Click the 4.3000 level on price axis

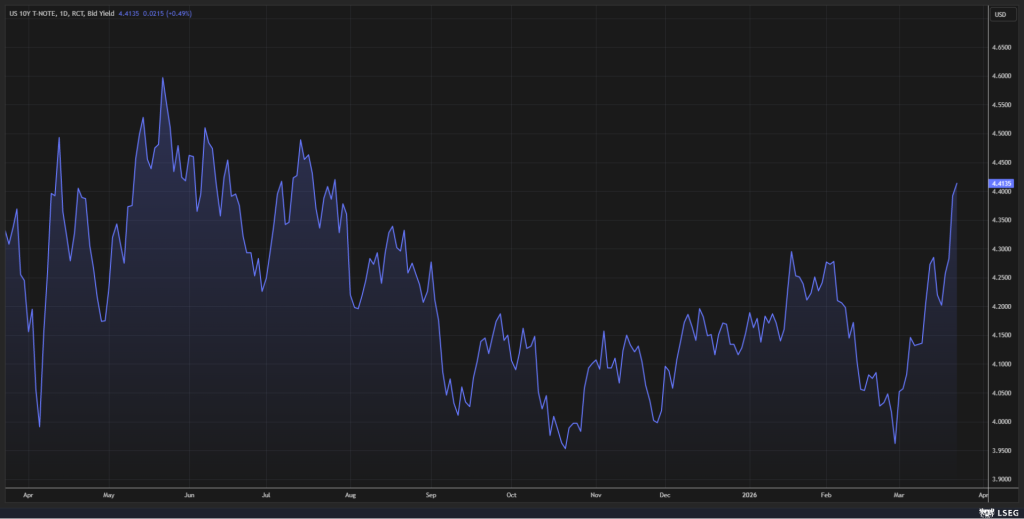[x=1000, y=249]
